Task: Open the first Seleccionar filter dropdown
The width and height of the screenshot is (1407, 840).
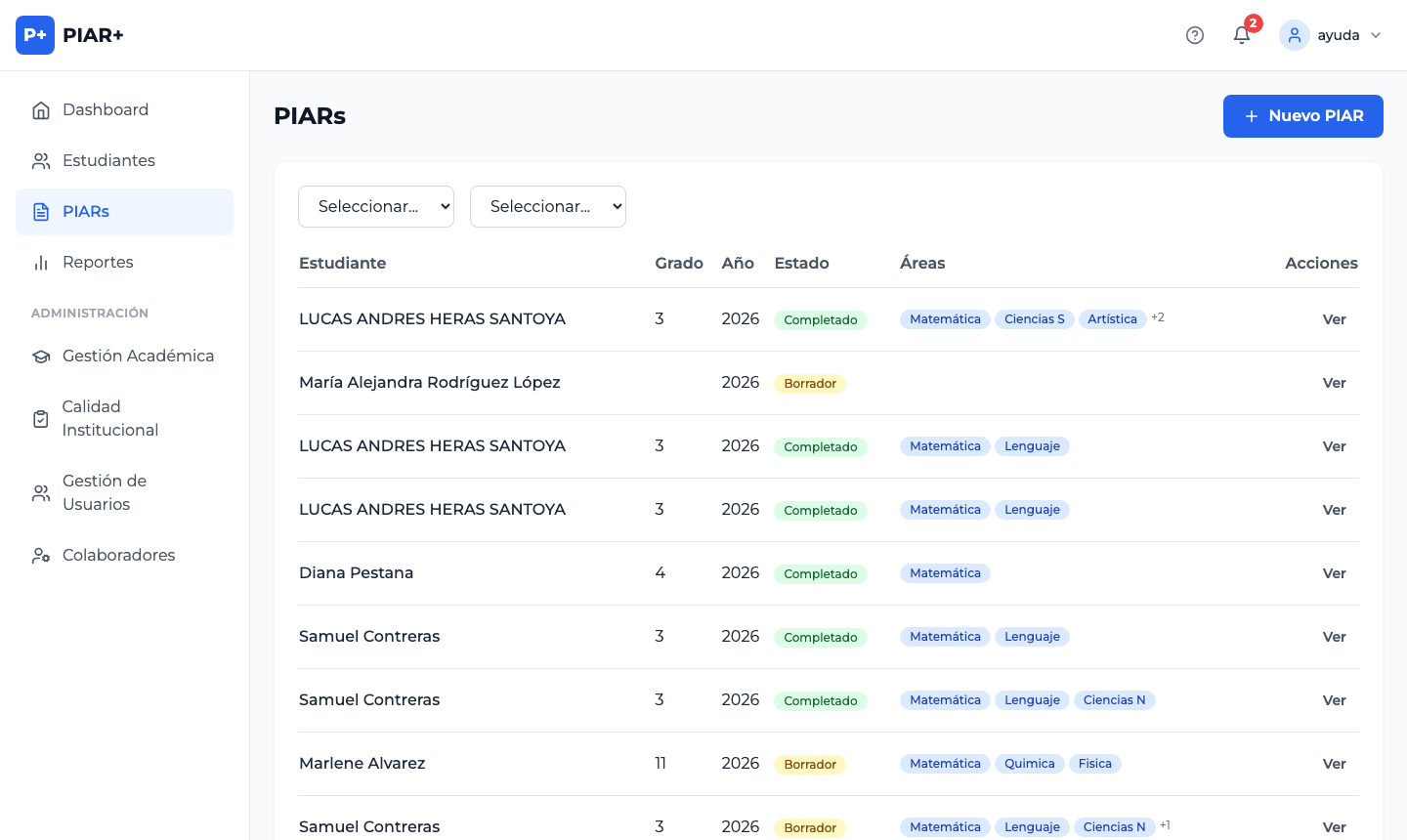Action: (376, 206)
